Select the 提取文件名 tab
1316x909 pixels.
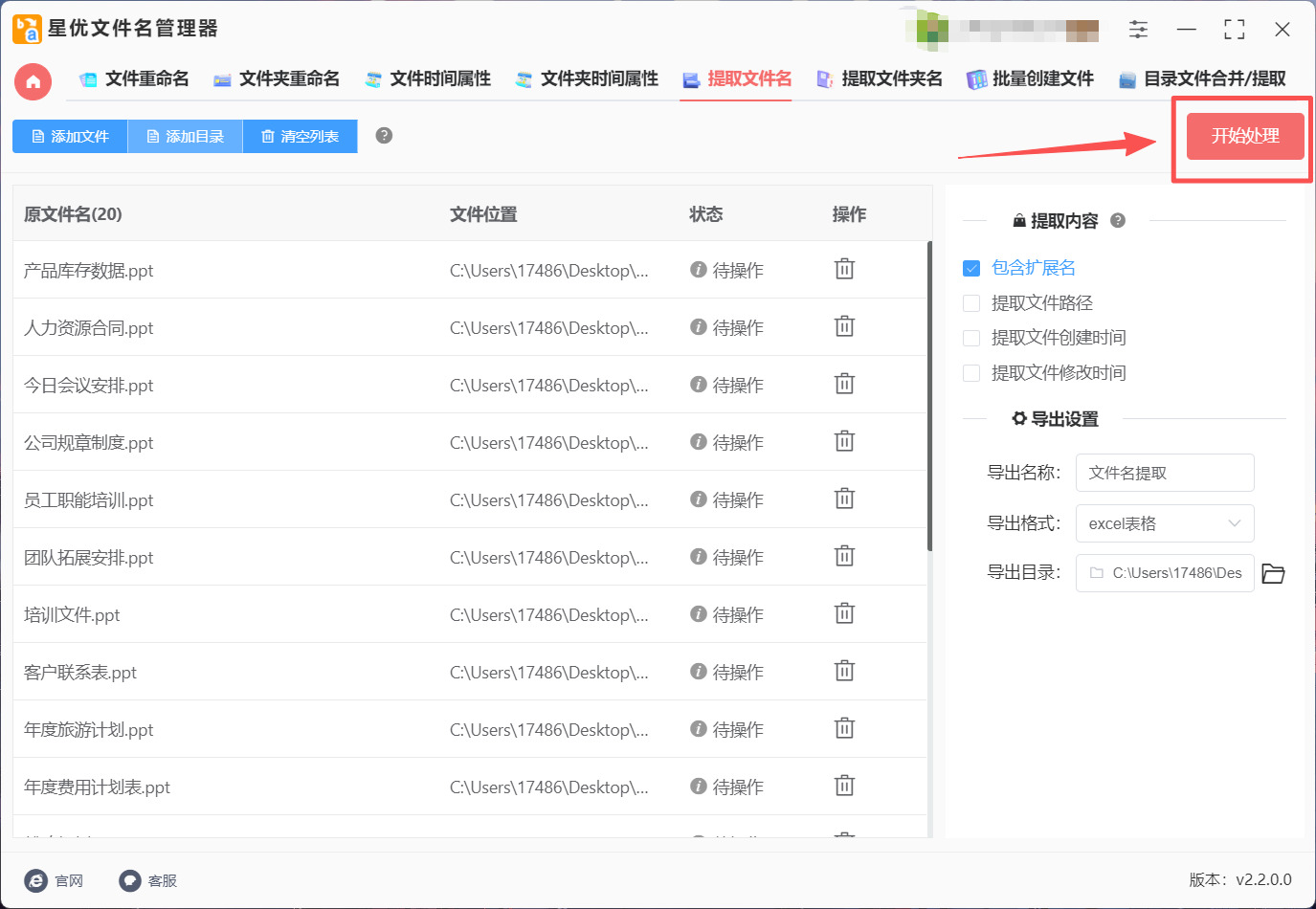[x=737, y=78]
